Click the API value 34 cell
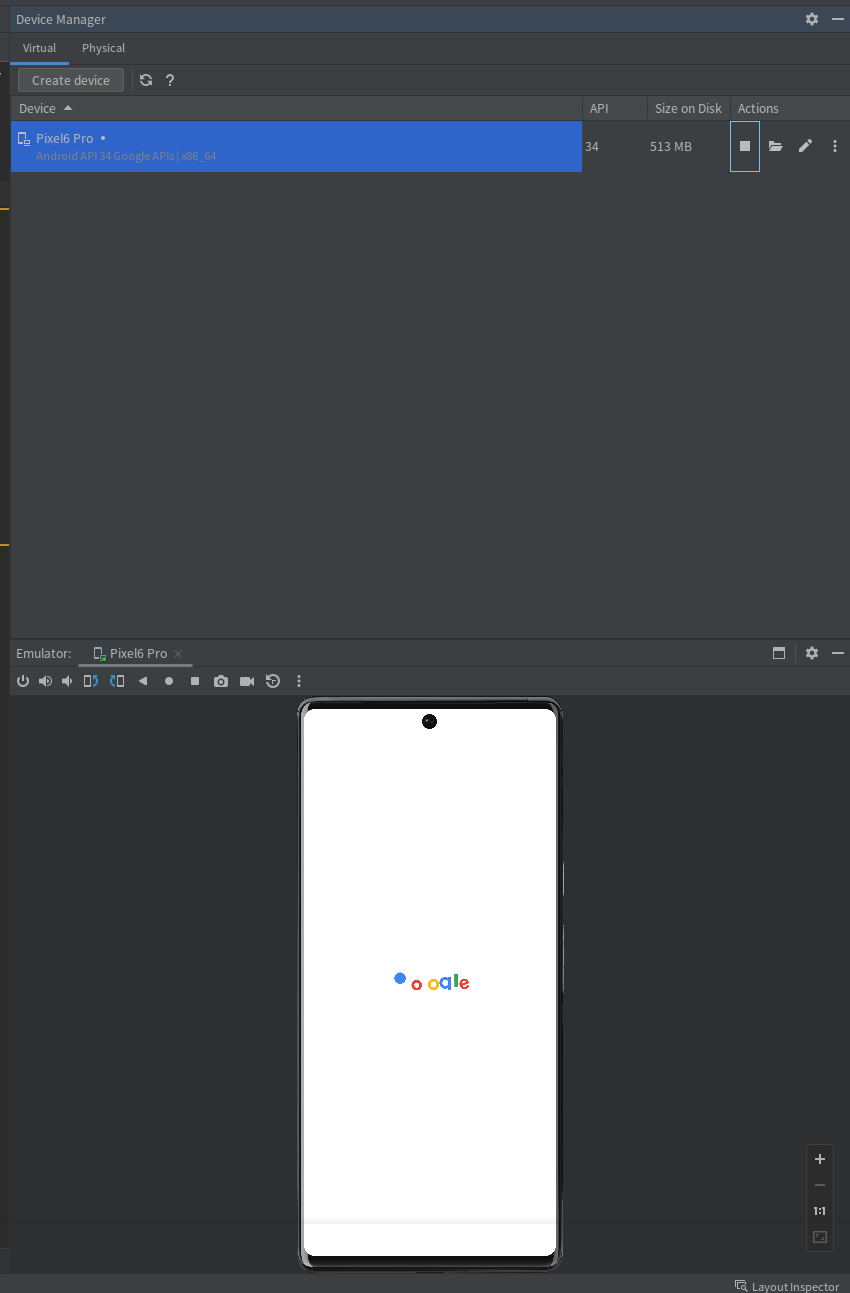Screen dimensions: 850x1293 point(592,146)
